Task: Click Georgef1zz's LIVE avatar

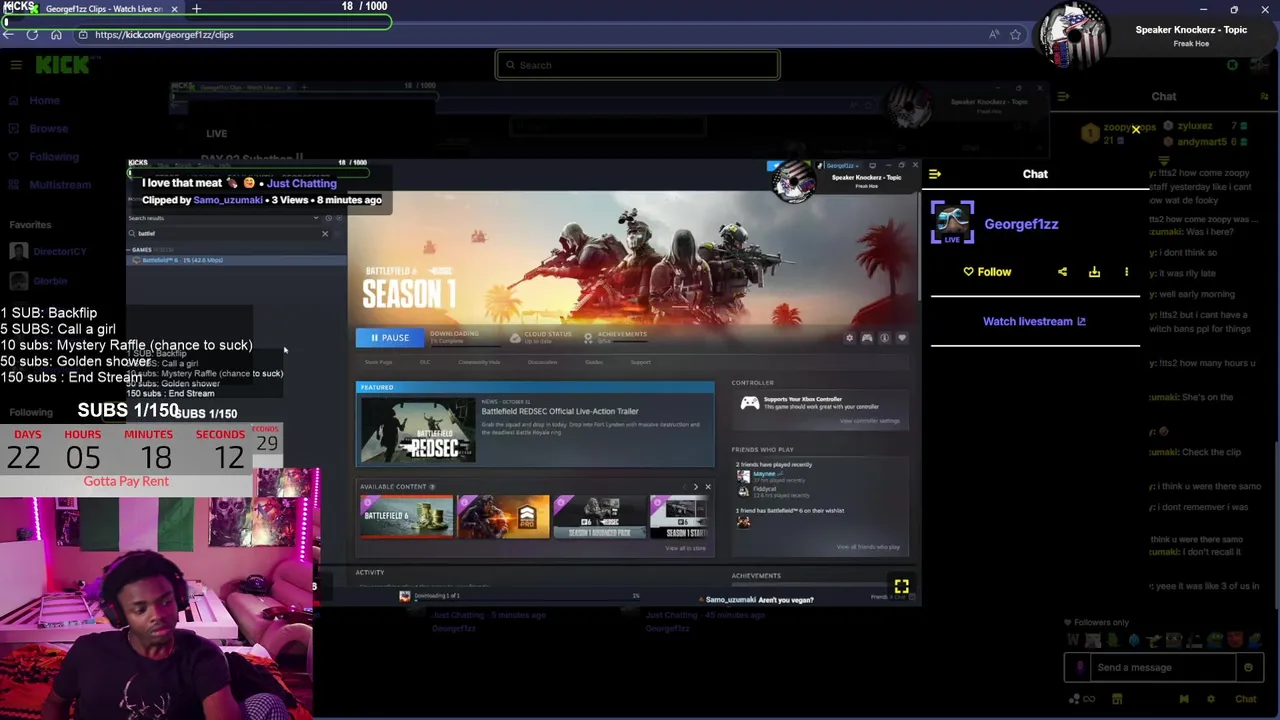Action: pyautogui.click(x=952, y=222)
